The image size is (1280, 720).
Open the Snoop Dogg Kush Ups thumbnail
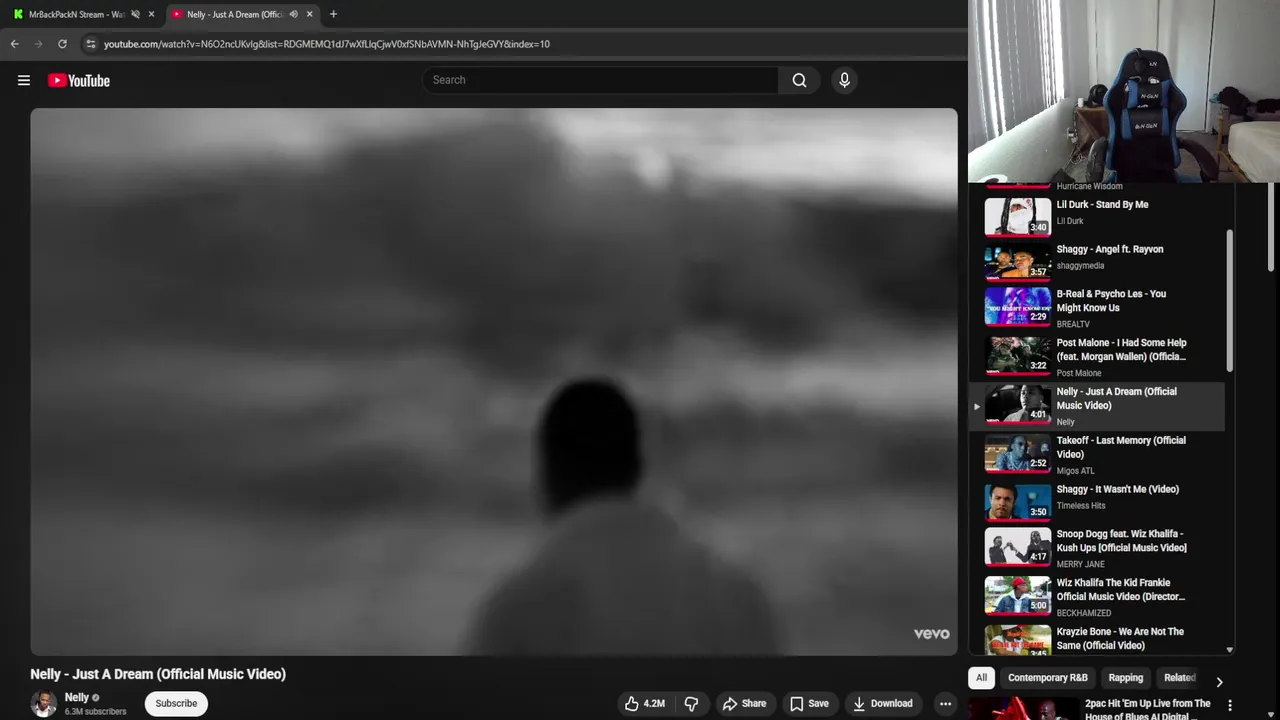pos(1018,547)
